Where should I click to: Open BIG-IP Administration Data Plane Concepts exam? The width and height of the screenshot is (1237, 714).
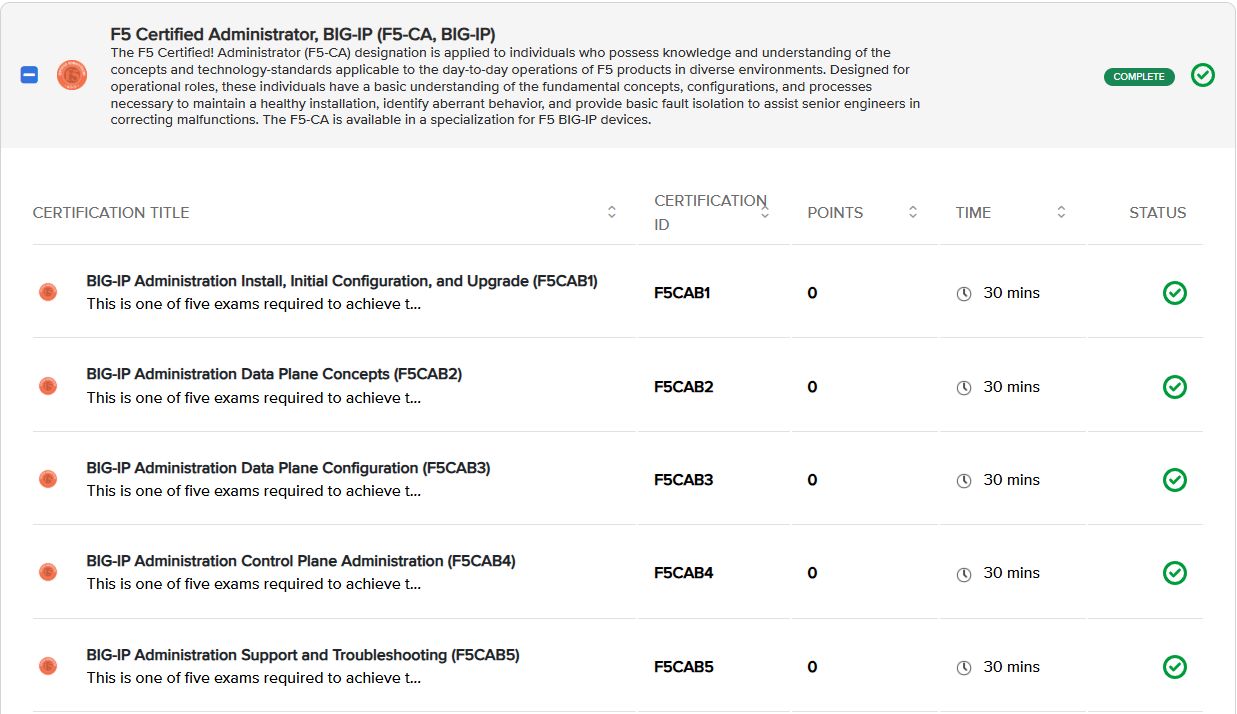274,374
